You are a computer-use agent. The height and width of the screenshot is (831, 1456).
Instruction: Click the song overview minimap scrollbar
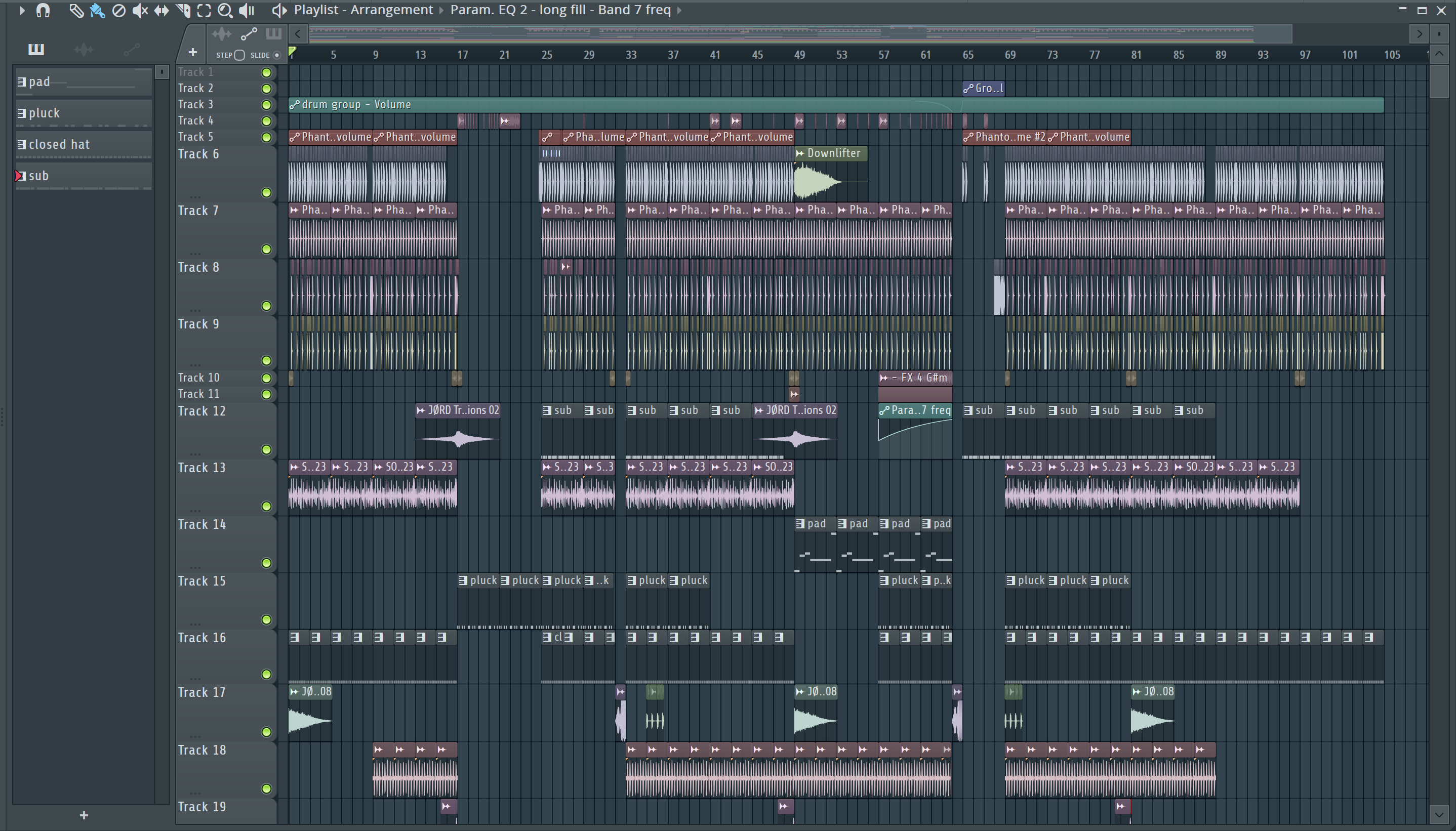[x=799, y=34]
